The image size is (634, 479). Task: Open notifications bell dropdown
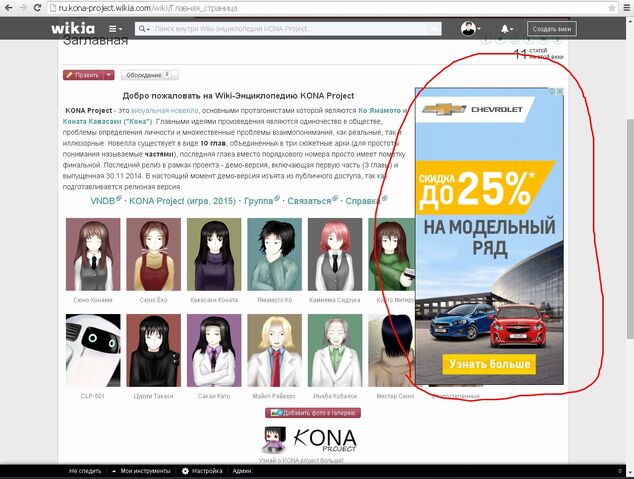click(x=507, y=29)
